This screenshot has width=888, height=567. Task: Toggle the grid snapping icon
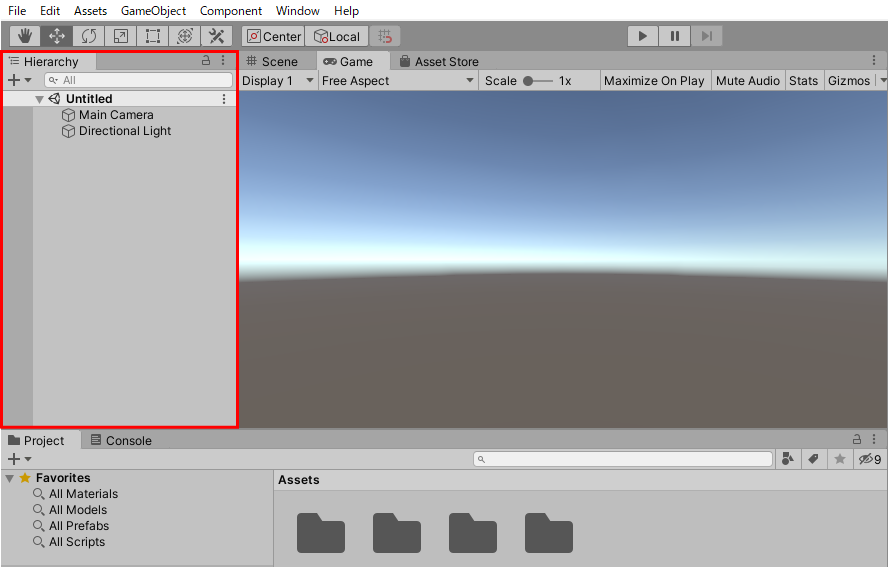click(385, 36)
